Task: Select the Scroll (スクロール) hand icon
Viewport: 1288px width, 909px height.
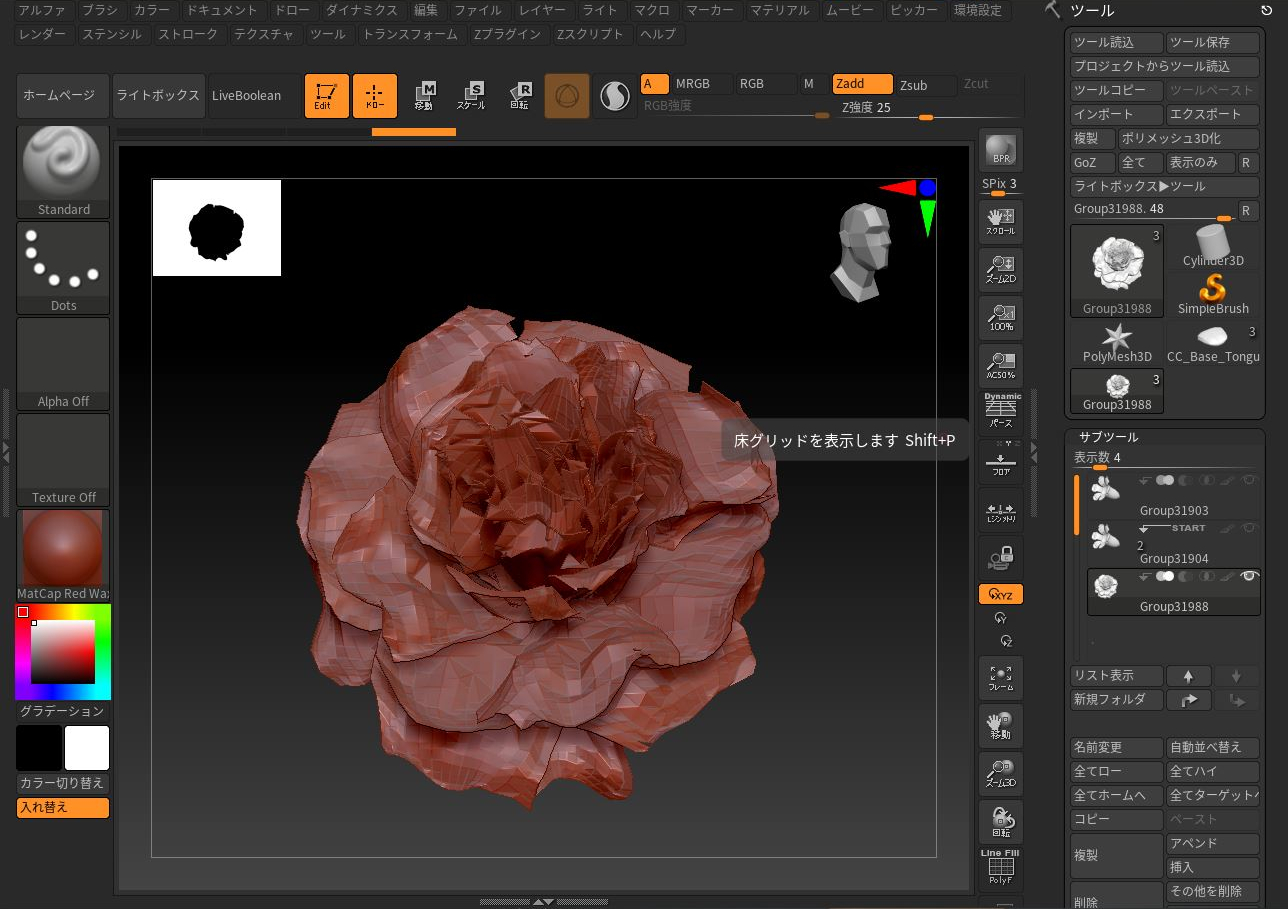Action: point(1001,221)
